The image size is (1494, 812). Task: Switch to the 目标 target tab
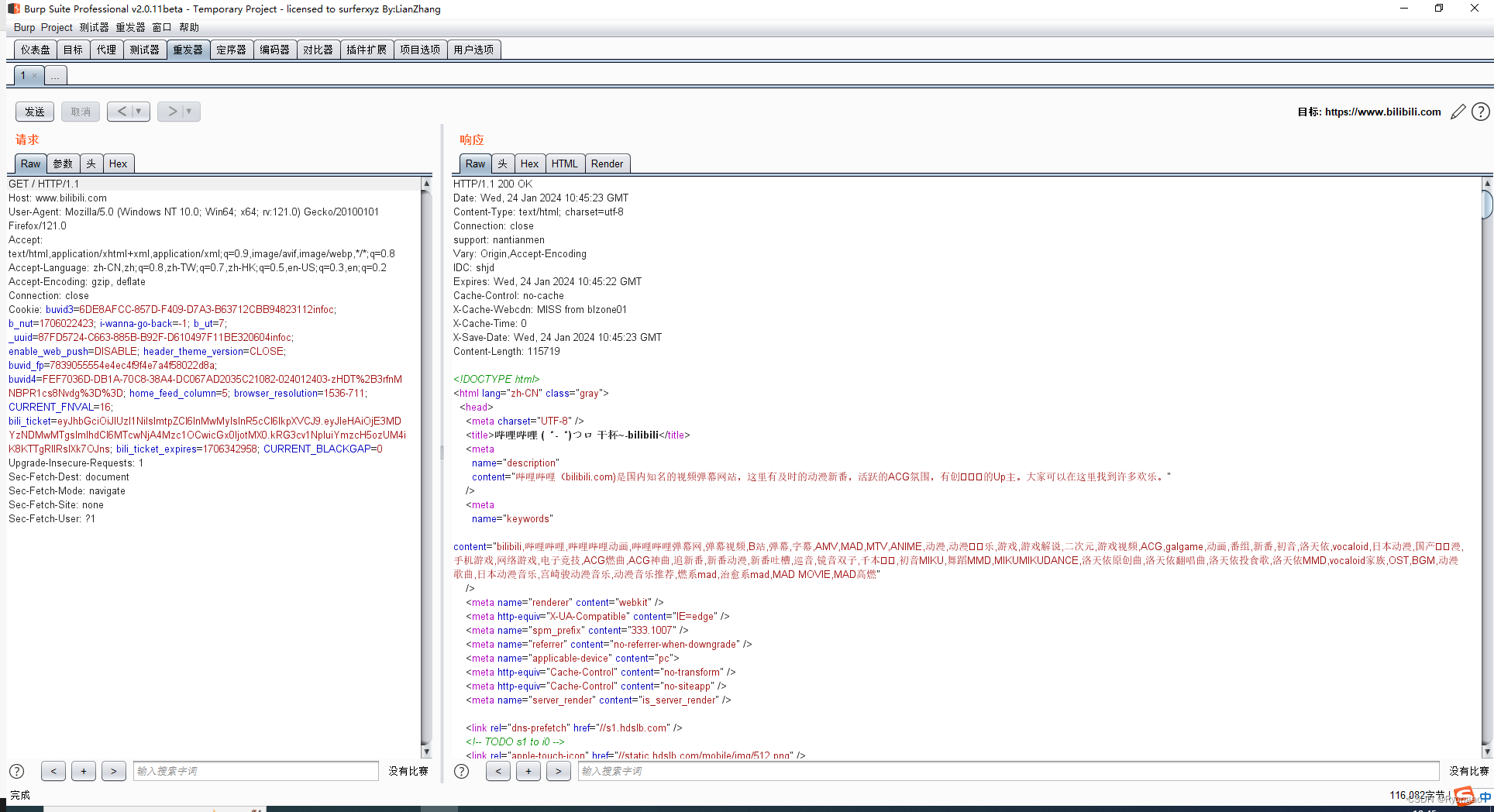pos(73,50)
